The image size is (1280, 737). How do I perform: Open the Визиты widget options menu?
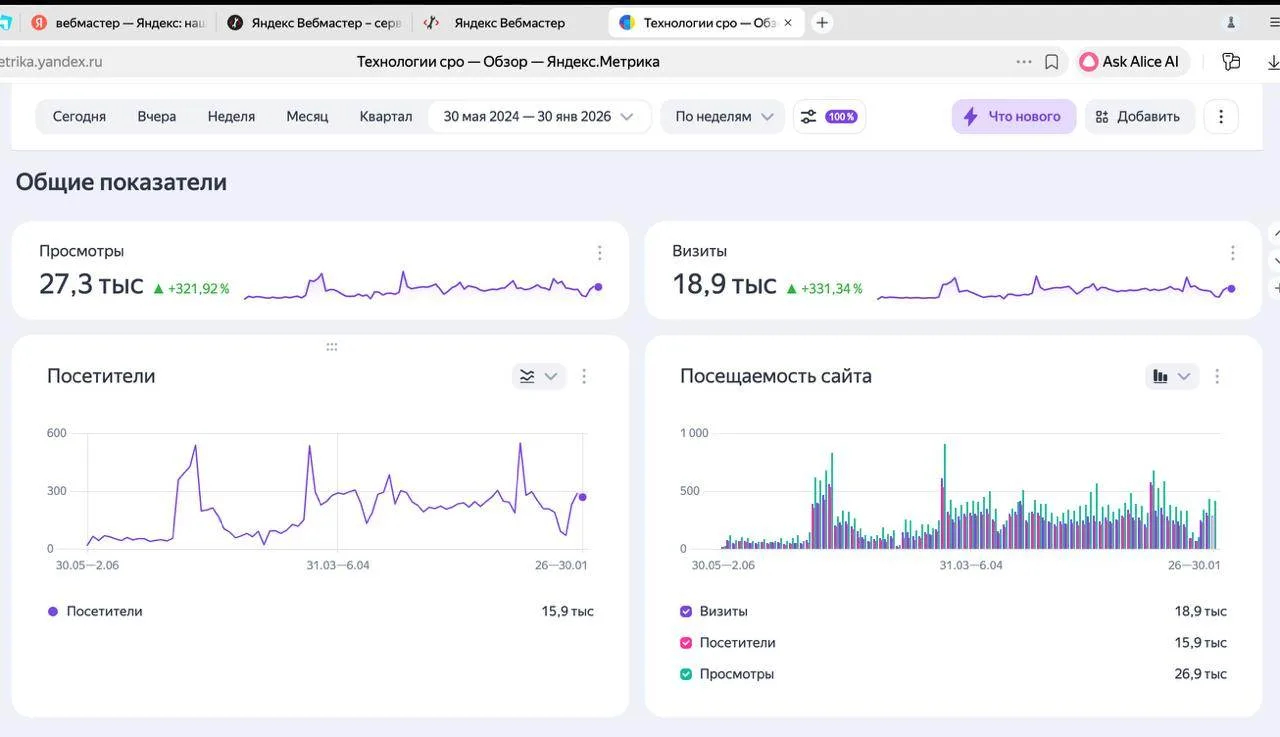pos(1232,253)
